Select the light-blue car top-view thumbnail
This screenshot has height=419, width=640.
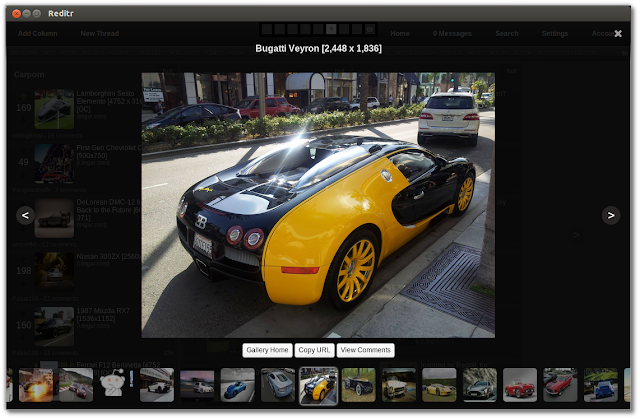[278, 385]
